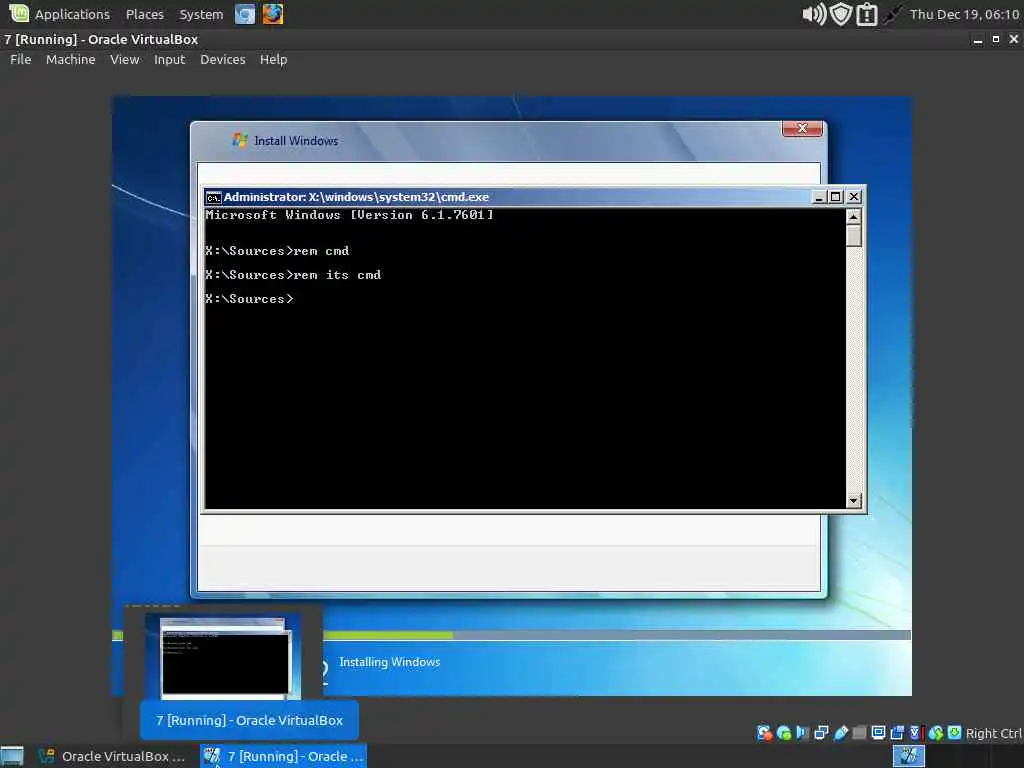Open the Input menu
This screenshot has width=1024, height=768.
pyautogui.click(x=169, y=59)
